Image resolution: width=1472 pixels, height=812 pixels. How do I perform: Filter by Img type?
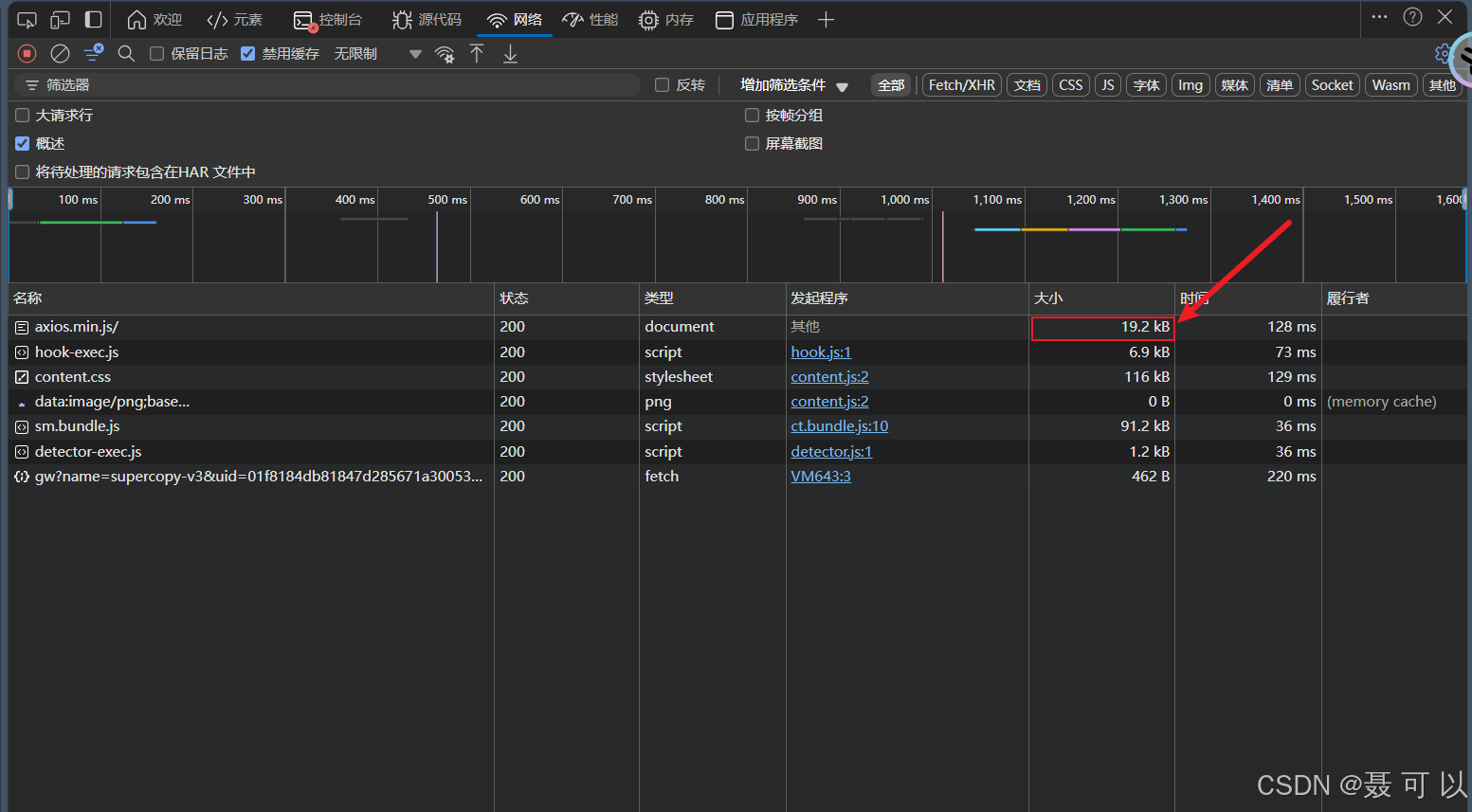[1190, 85]
